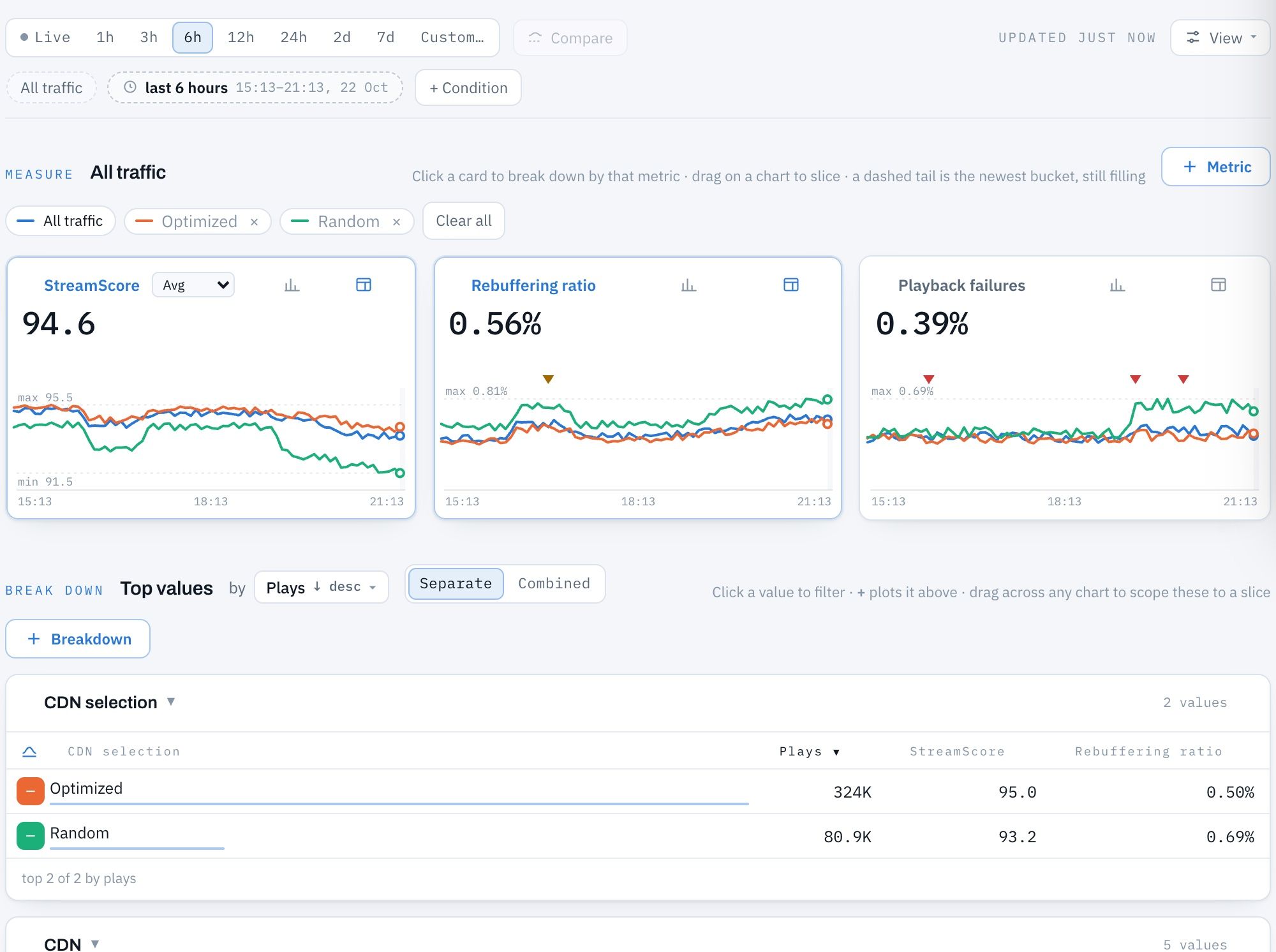Click table layout icon on Playback failures card
This screenshot has height=952, width=1276.
pyautogui.click(x=1219, y=285)
